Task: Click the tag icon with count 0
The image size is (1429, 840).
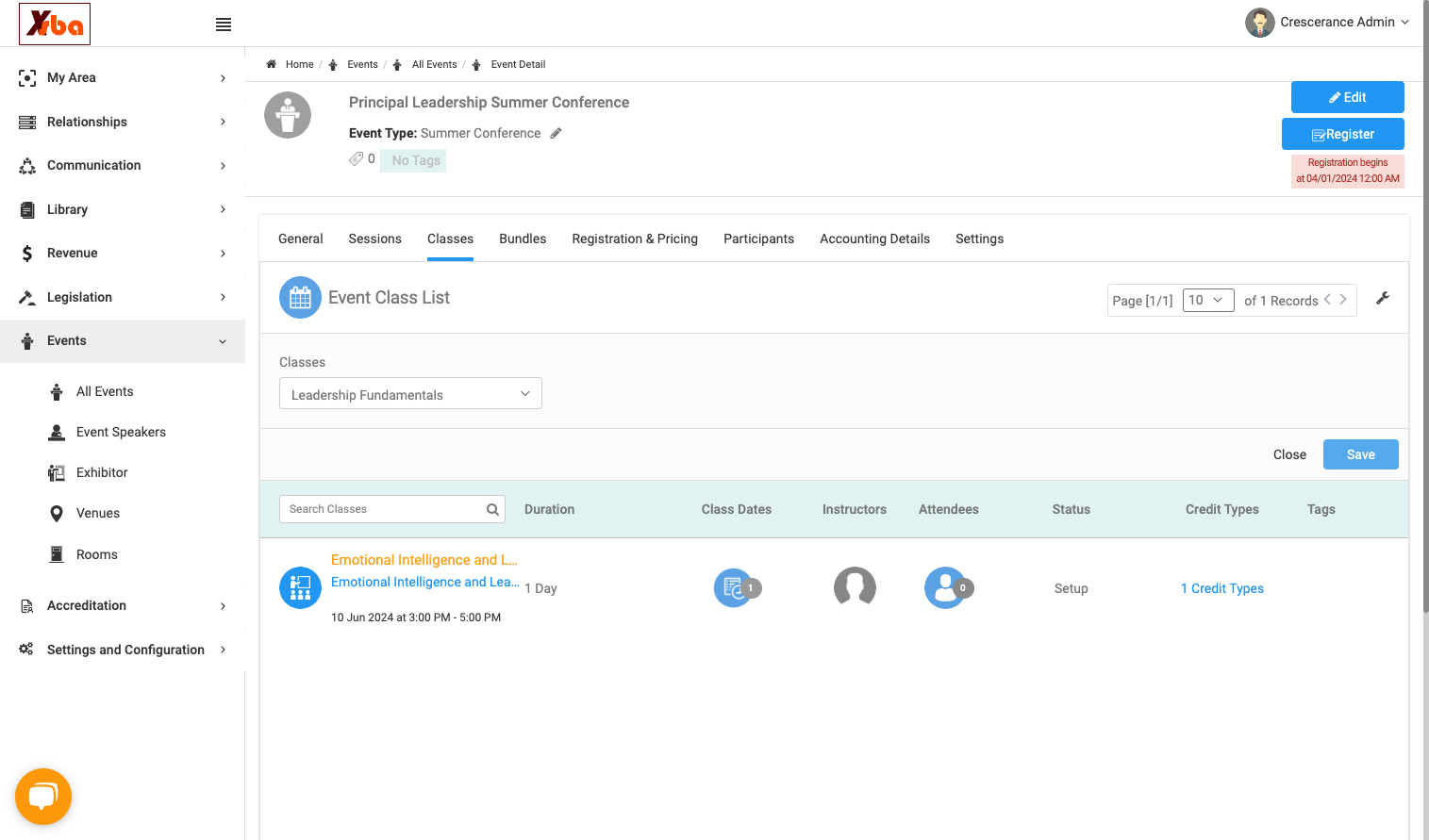Action: click(x=356, y=159)
